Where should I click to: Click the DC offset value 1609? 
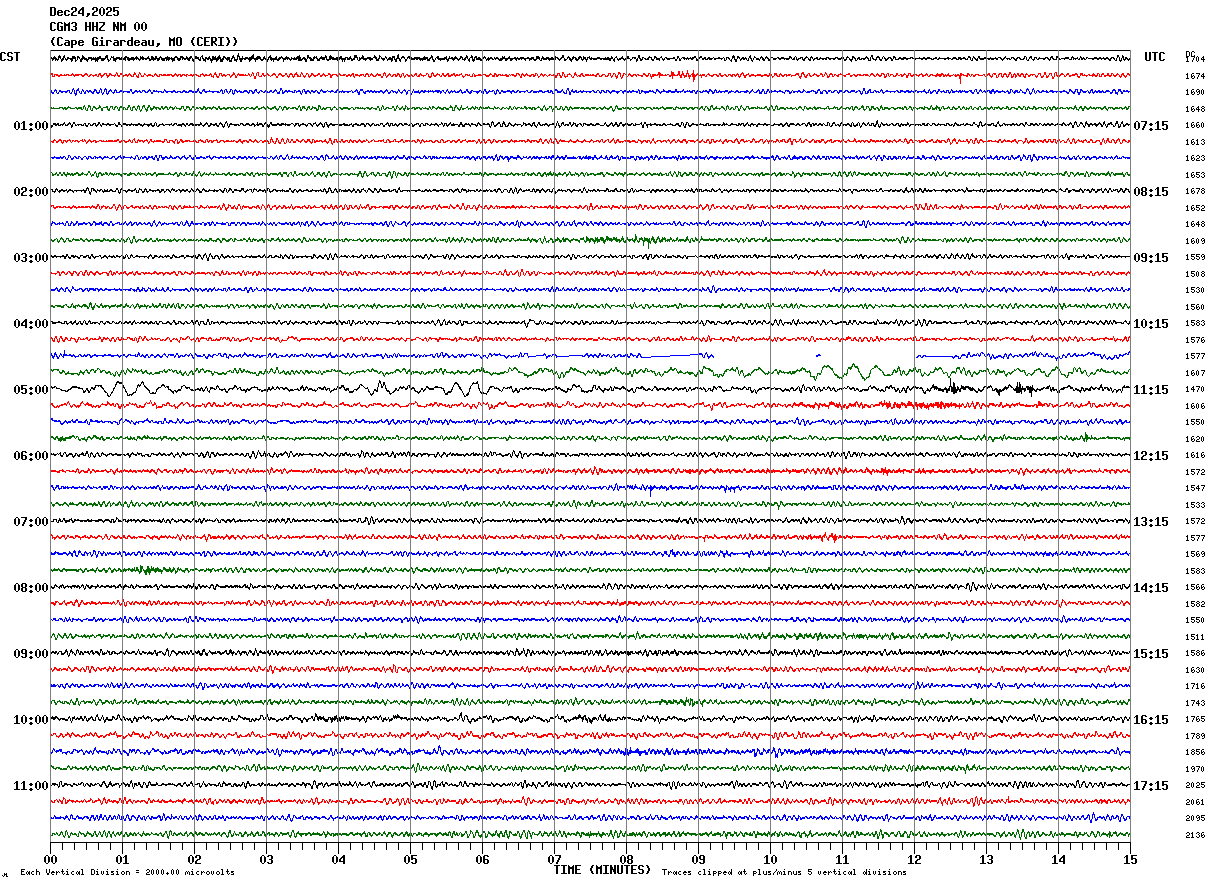click(x=1195, y=241)
